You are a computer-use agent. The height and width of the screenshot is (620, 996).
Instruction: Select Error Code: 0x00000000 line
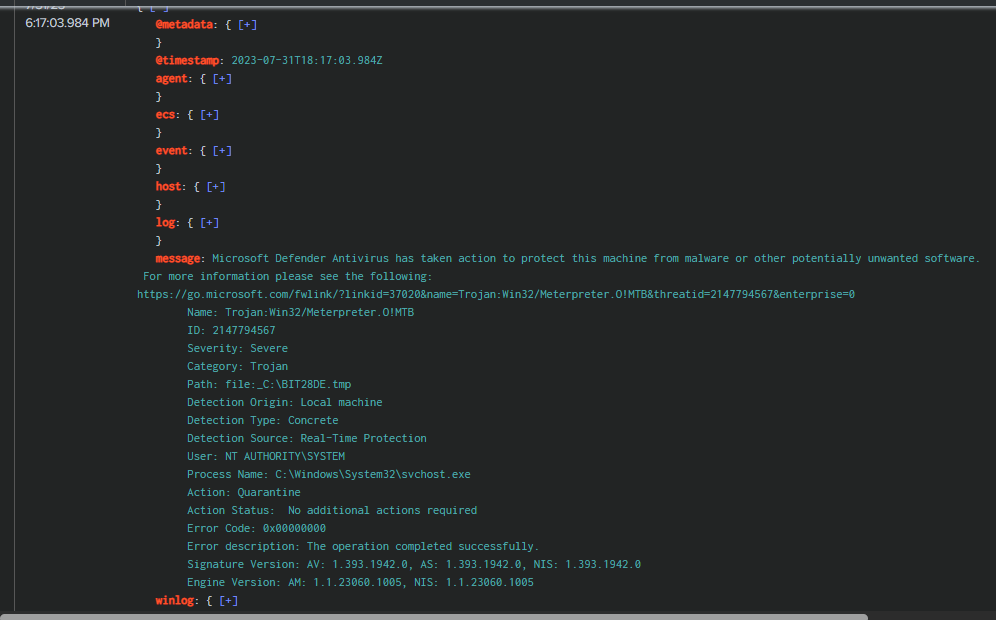[x=257, y=529]
